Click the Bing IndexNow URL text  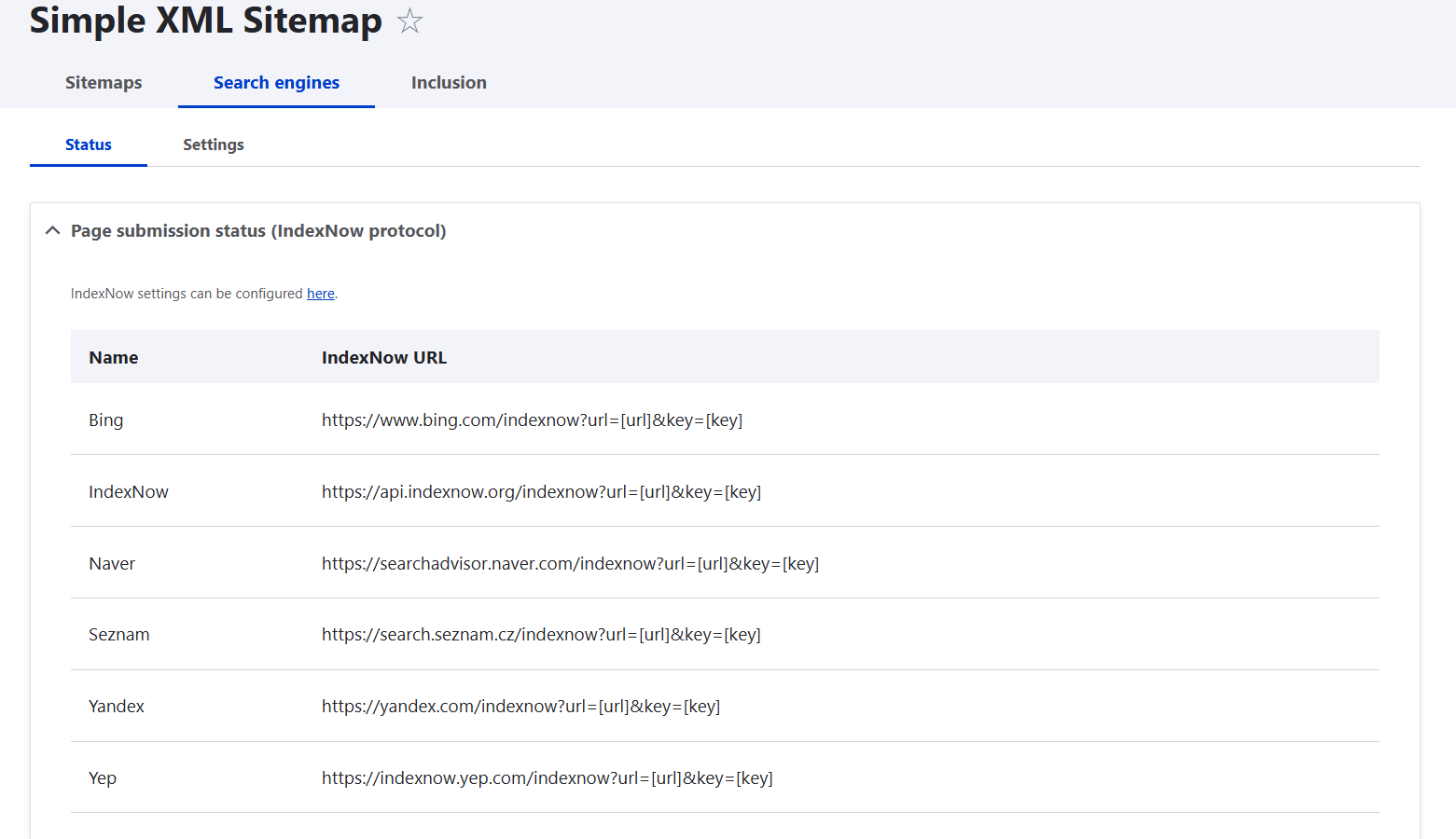pos(532,419)
